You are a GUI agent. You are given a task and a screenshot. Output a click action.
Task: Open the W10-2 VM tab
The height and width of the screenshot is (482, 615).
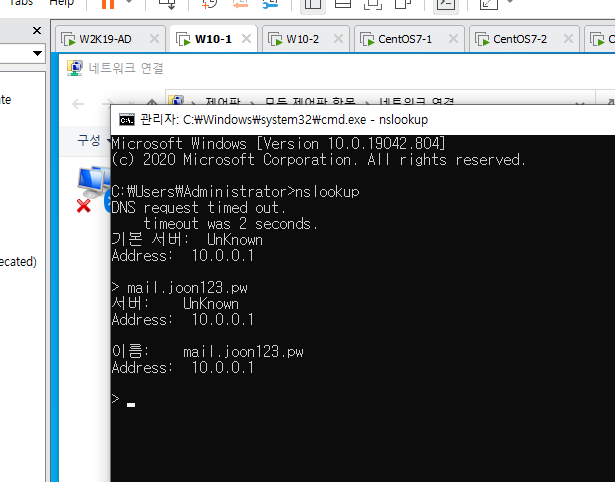point(306,39)
